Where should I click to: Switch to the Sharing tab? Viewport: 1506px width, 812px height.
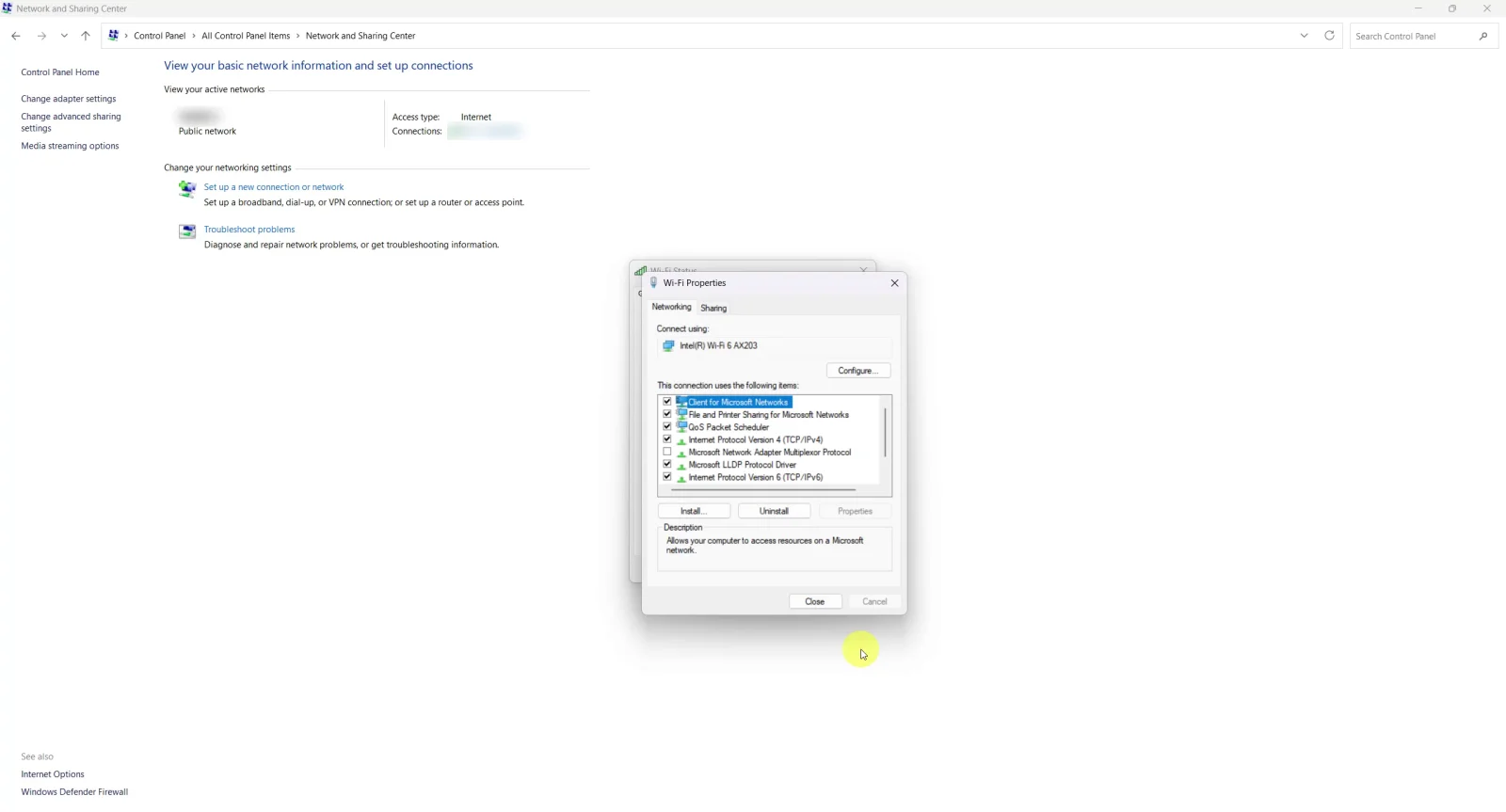pos(713,308)
